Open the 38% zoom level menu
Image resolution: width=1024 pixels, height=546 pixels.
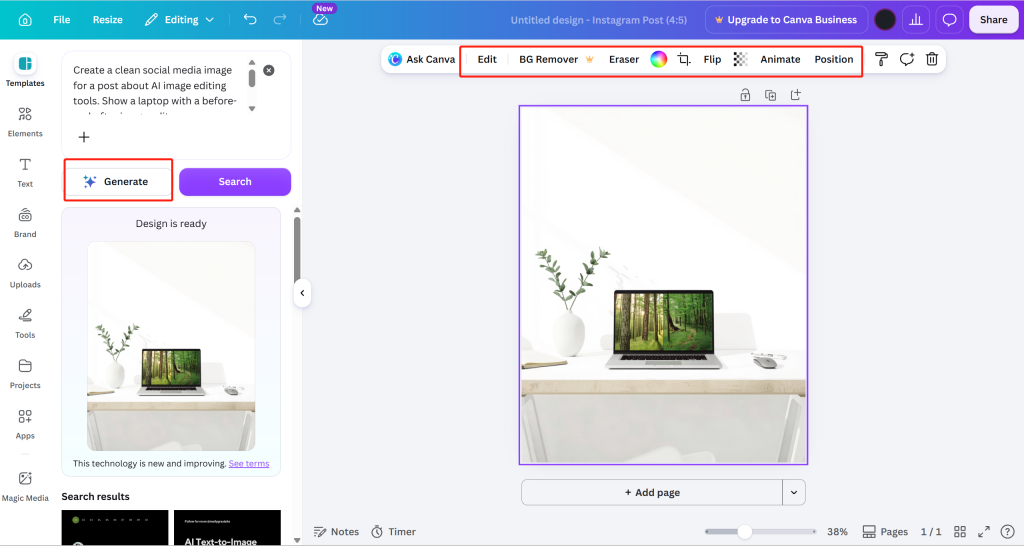(x=837, y=532)
